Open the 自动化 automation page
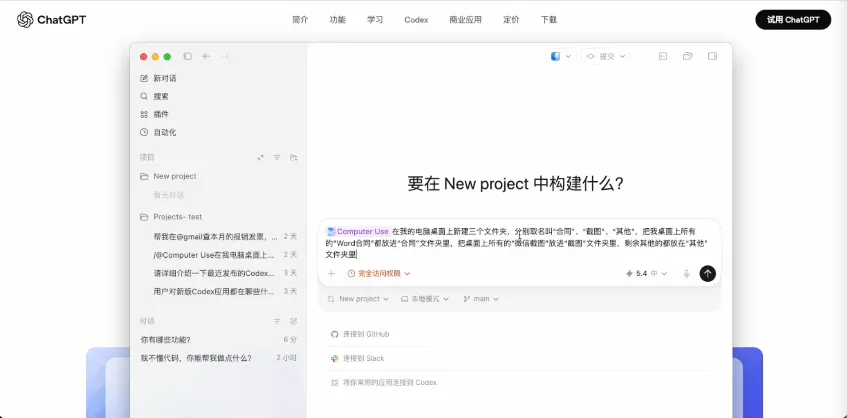The height and width of the screenshot is (418, 847). coord(158,132)
